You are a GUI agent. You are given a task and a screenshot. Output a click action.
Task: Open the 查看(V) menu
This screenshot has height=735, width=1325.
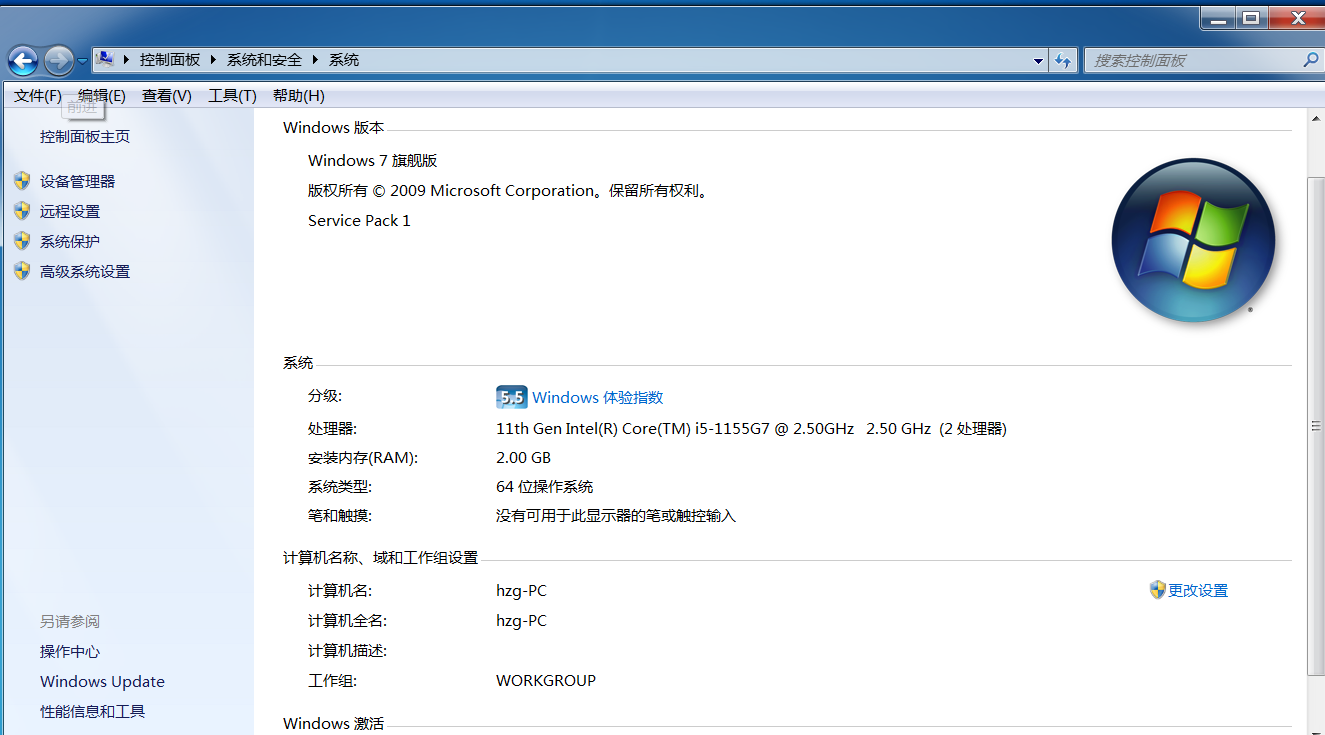click(166, 96)
